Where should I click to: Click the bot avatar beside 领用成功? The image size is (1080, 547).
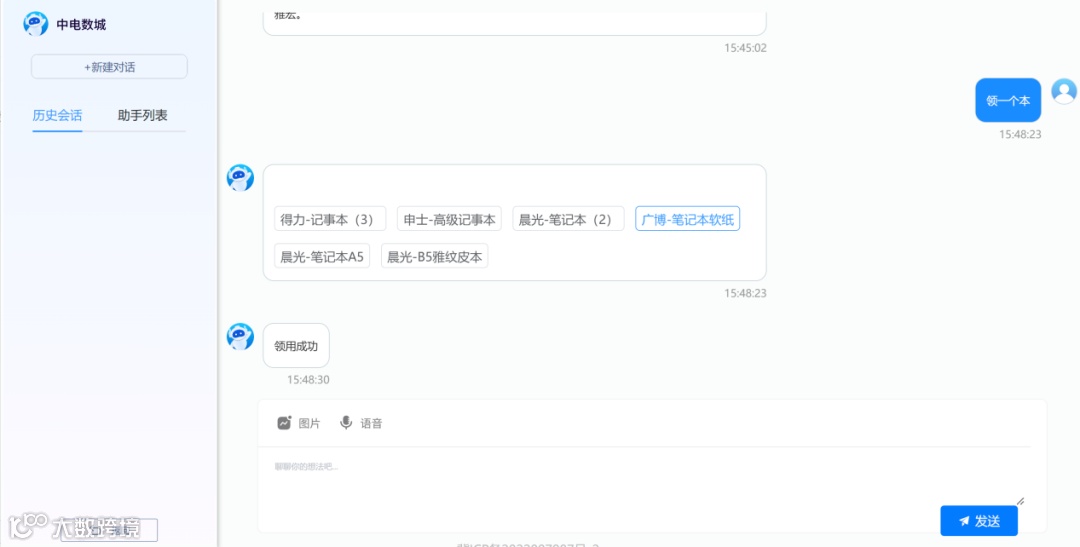tap(240, 336)
